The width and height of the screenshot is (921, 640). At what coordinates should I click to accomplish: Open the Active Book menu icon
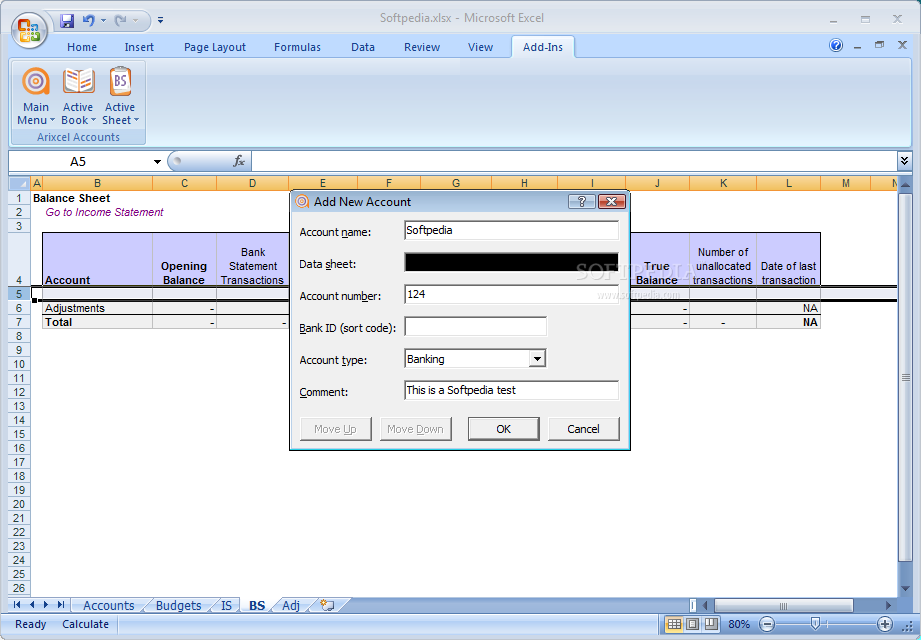(79, 81)
